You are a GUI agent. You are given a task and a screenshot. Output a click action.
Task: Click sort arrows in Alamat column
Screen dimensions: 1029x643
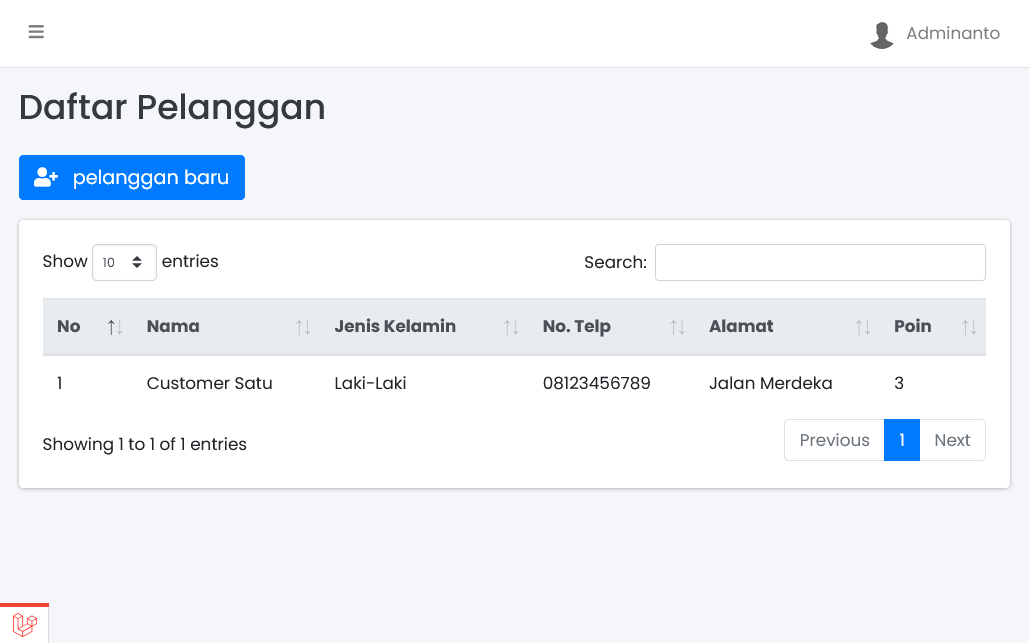tap(862, 327)
